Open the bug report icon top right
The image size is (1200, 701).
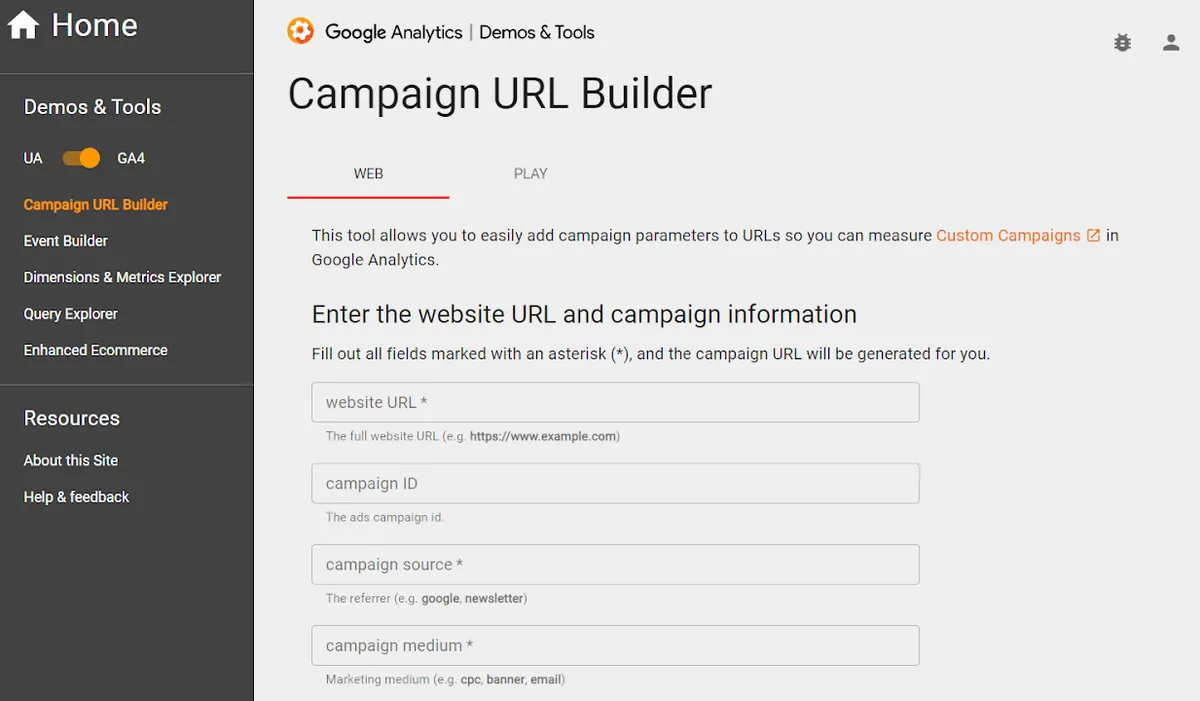[x=1121, y=42]
